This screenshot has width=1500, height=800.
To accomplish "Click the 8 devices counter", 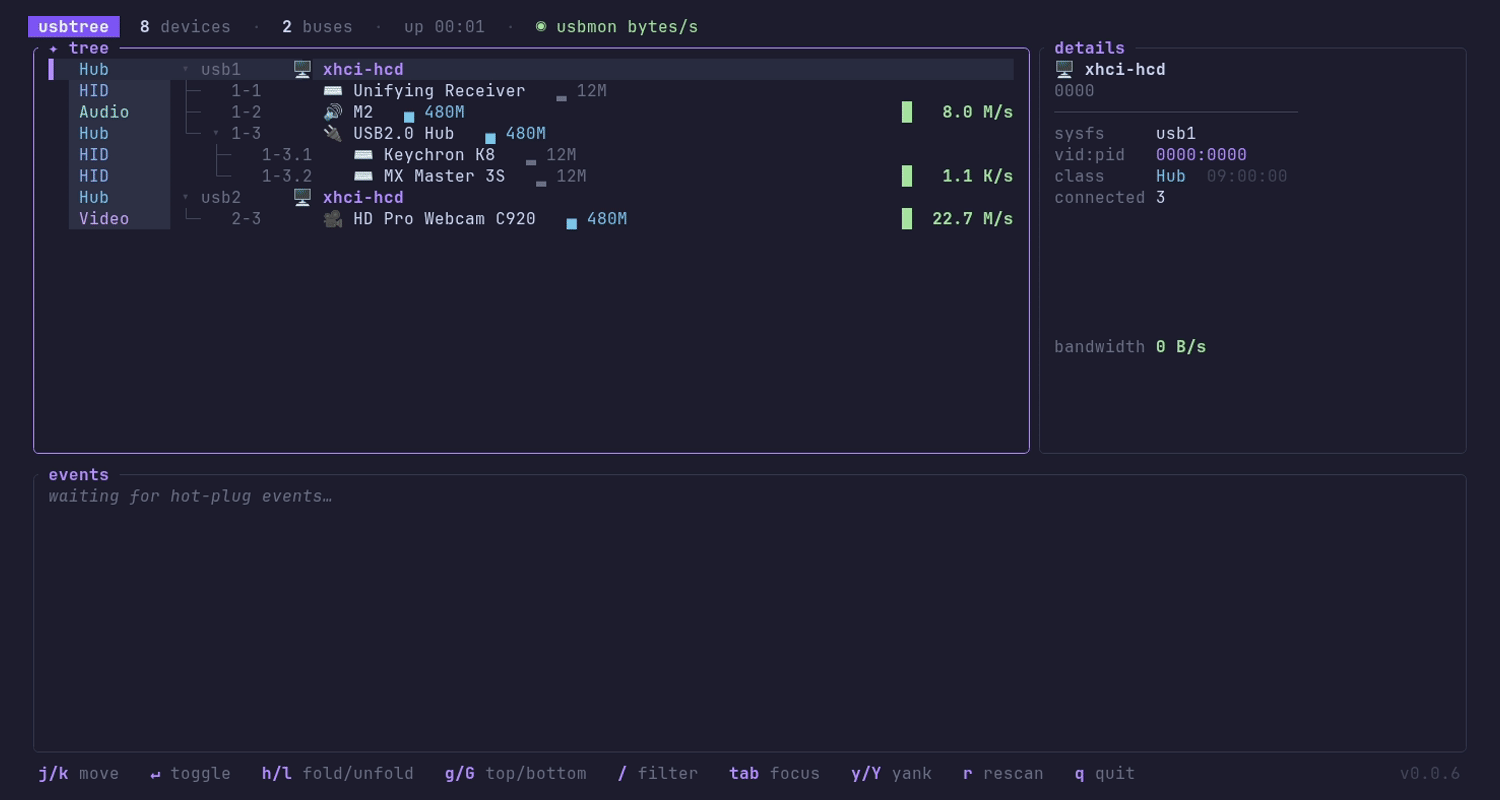I will (x=185, y=27).
